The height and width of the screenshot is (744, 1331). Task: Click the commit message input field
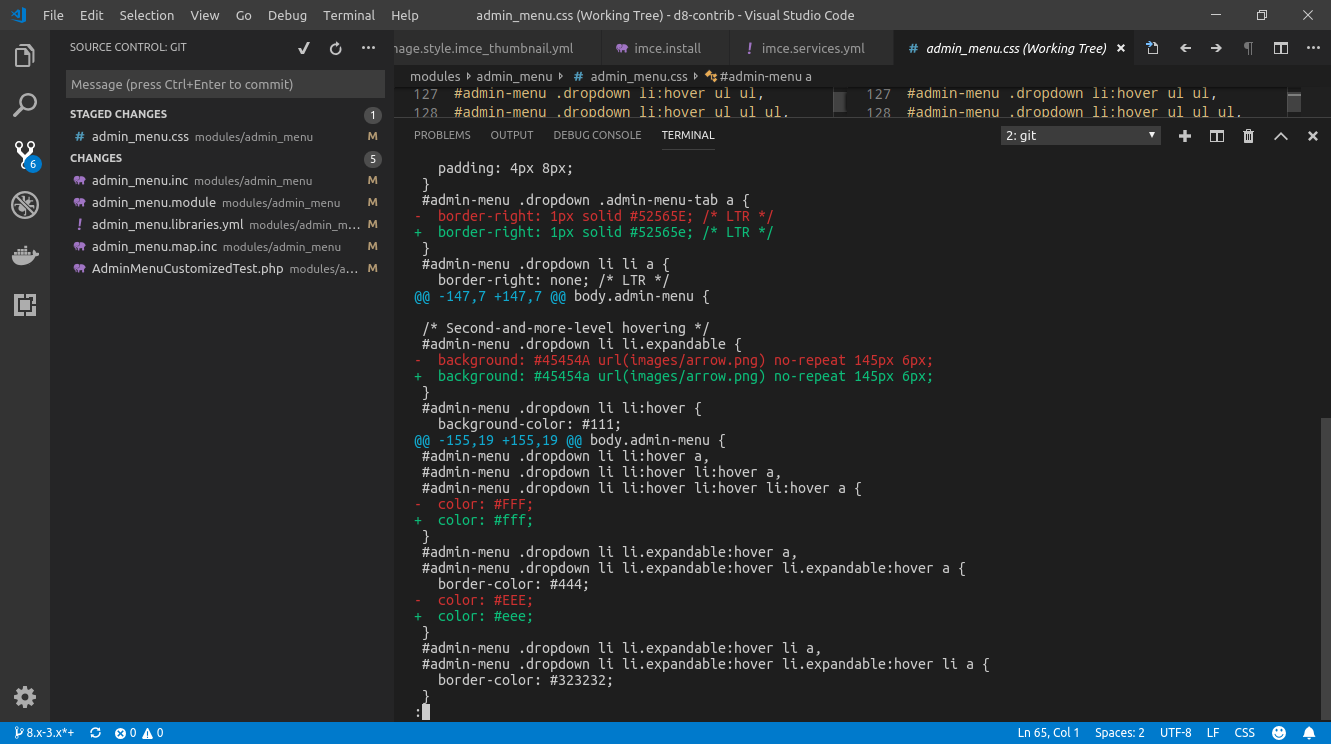point(225,84)
